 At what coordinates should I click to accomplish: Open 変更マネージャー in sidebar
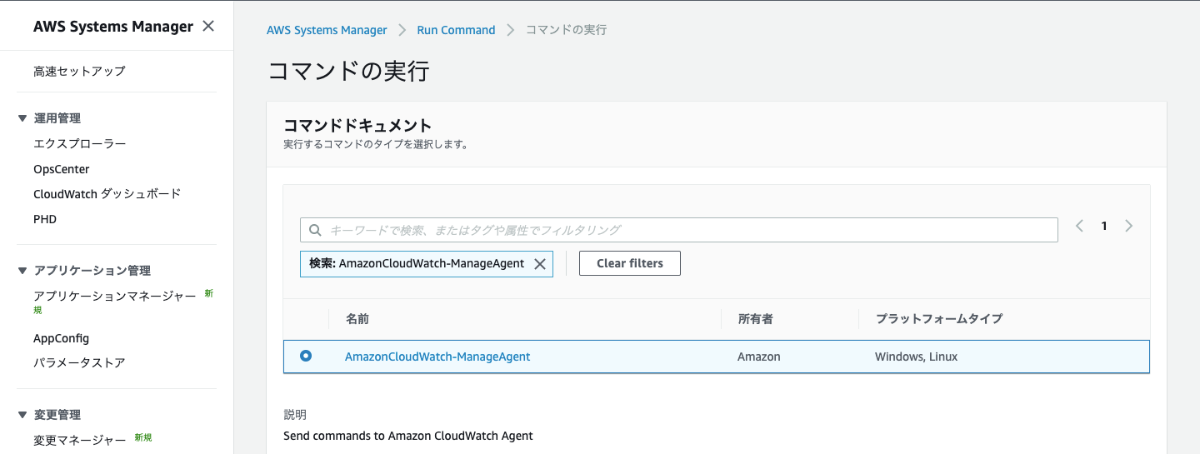point(79,440)
